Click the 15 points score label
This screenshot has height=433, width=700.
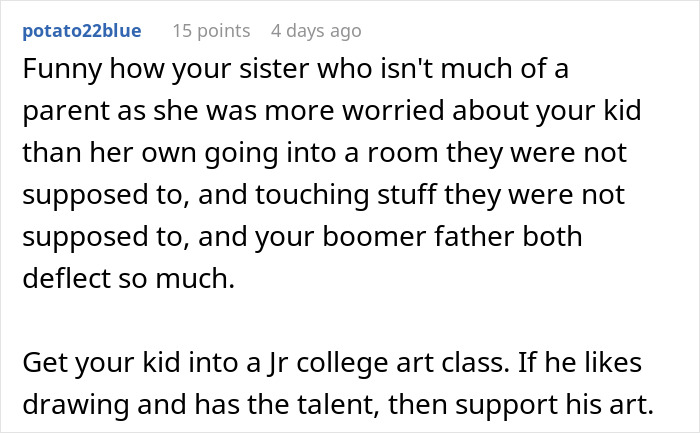tap(211, 31)
